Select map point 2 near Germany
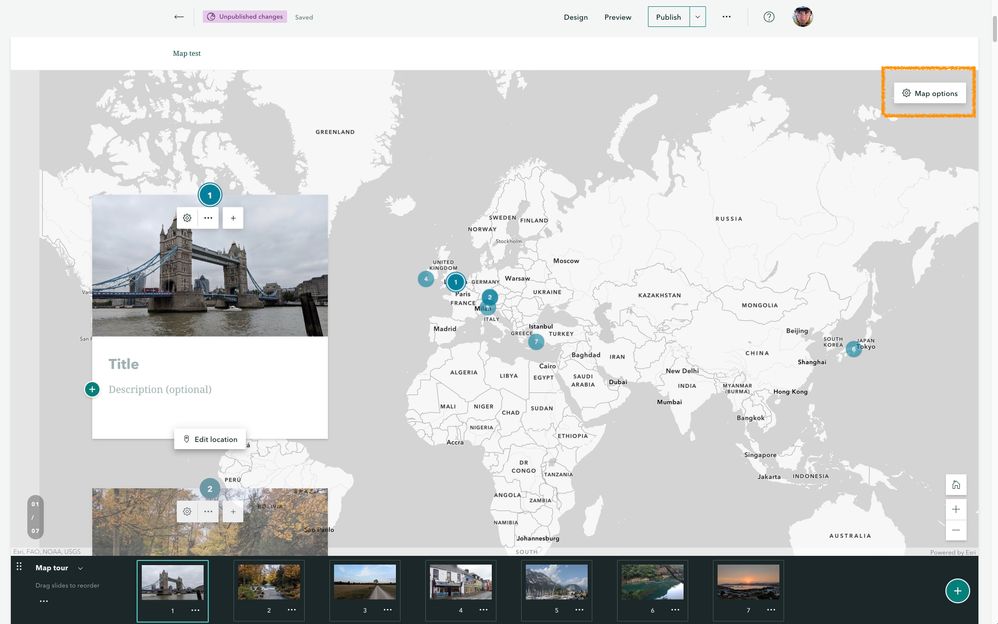This screenshot has width=998, height=624. pyautogui.click(x=489, y=297)
